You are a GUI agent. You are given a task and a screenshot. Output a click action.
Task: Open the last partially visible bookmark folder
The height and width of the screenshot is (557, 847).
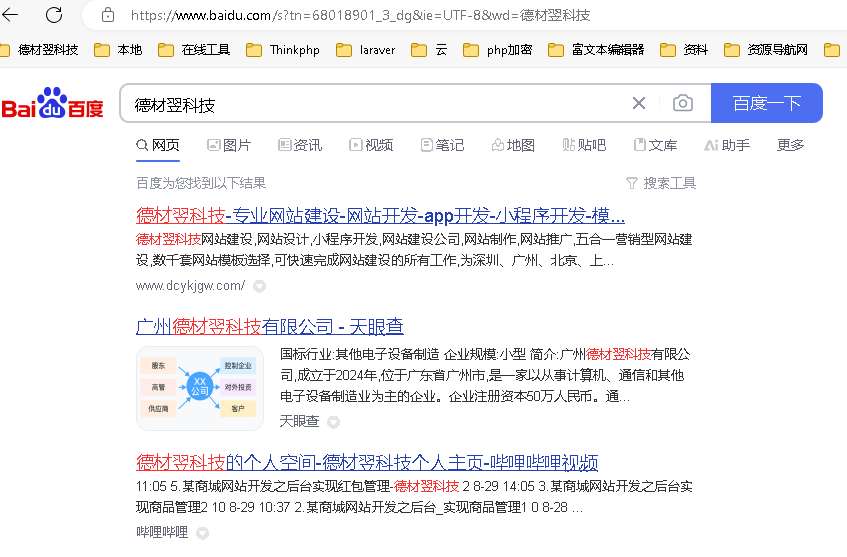coord(832,50)
